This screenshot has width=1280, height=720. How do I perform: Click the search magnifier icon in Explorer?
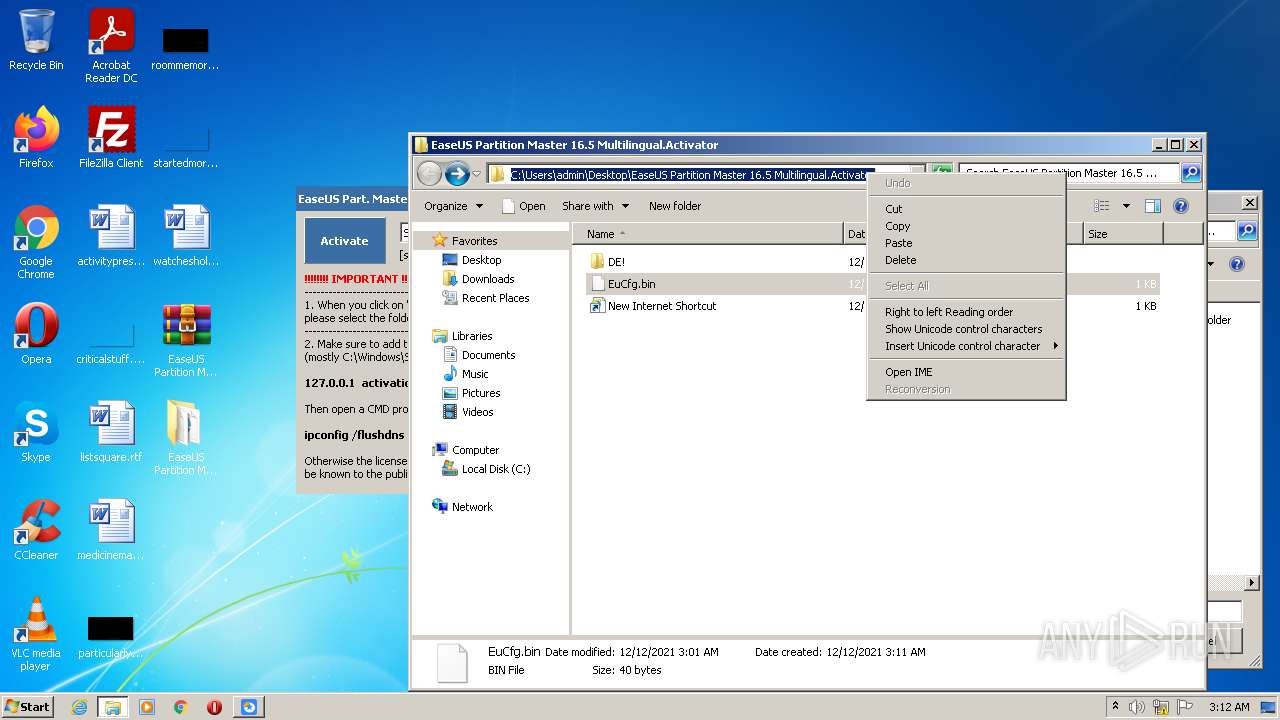click(1191, 173)
